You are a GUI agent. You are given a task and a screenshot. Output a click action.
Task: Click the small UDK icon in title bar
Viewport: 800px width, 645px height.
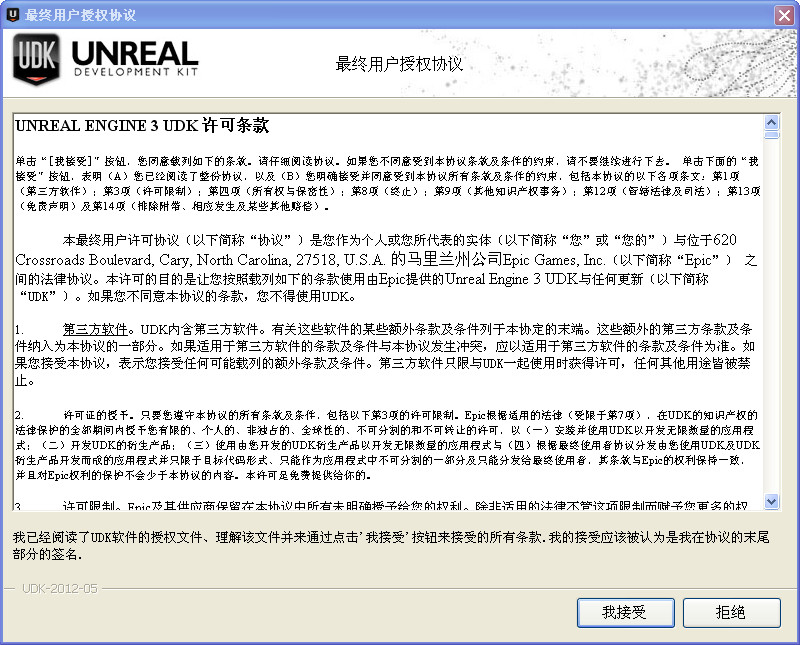click(13, 15)
